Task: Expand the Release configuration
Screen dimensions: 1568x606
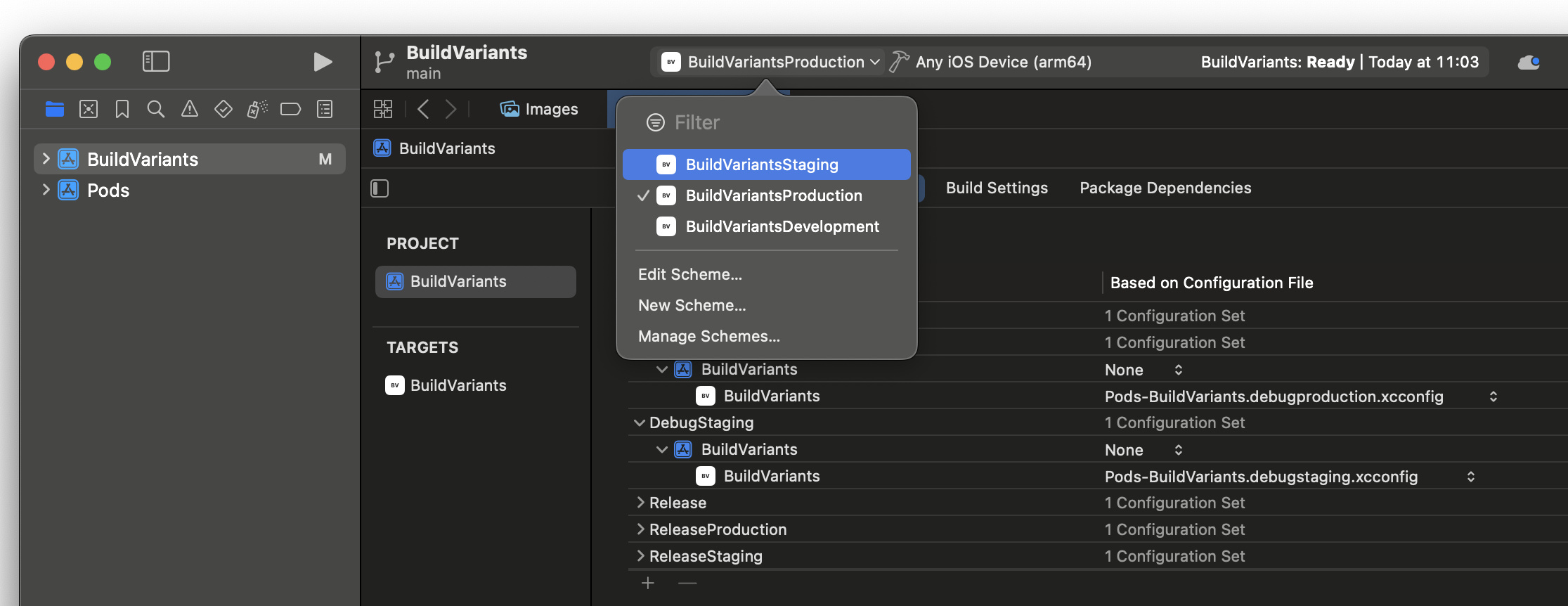Action: tap(640, 503)
